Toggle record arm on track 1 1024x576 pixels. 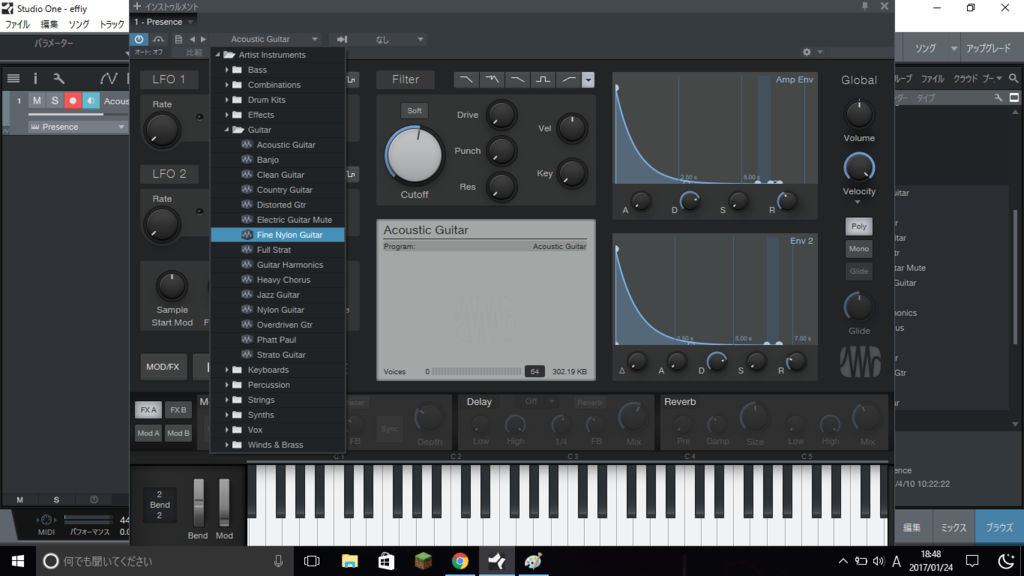point(73,101)
